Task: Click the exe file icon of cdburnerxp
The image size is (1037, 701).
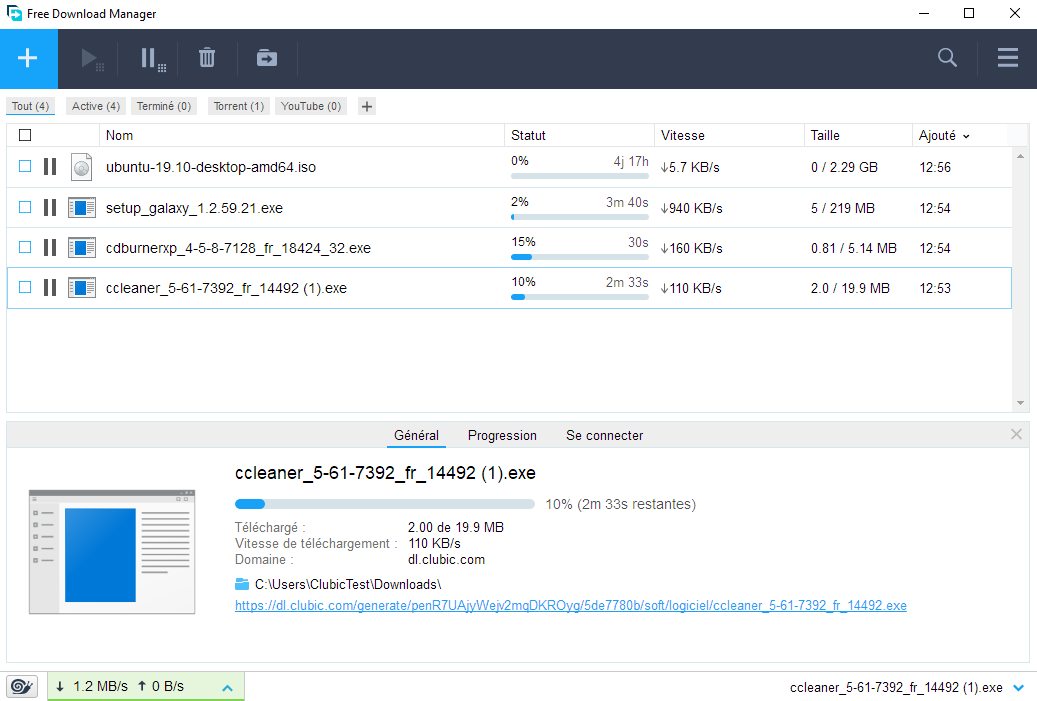Action: click(82, 247)
